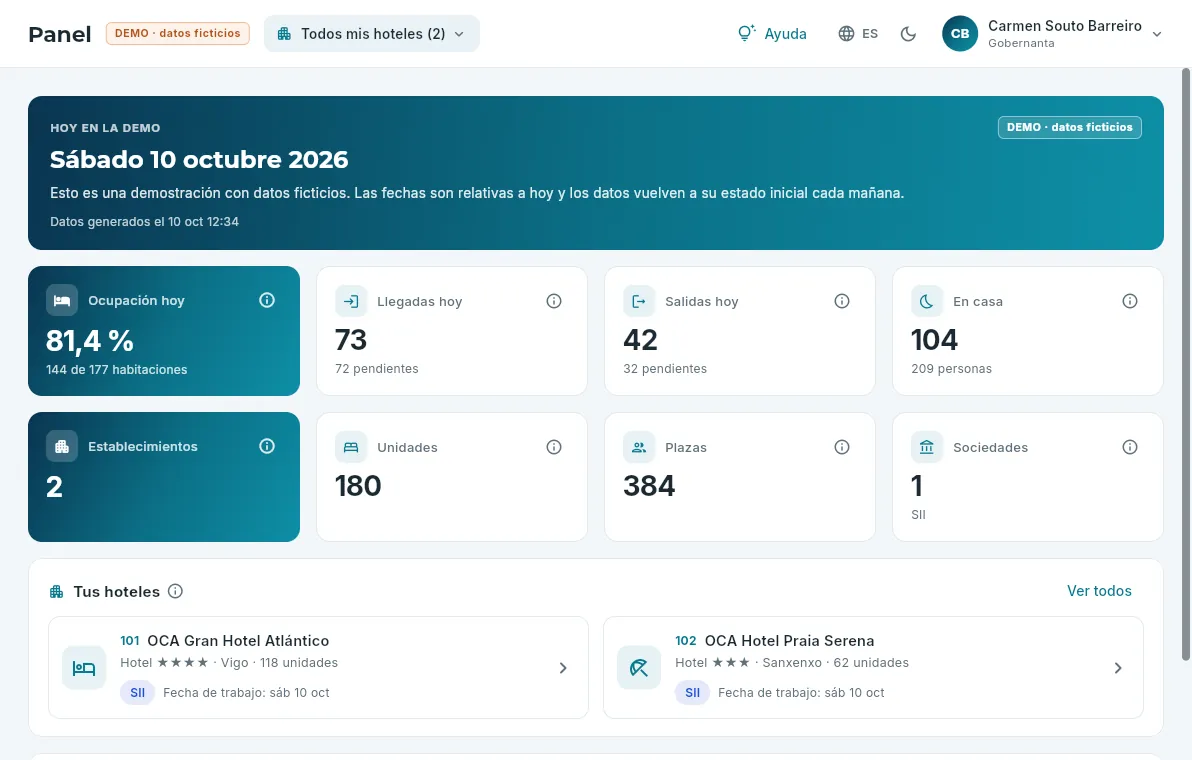1192x760 pixels.
Task: Open OCA Hotel Praia Serena via its chevron
Action: pos(1118,668)
